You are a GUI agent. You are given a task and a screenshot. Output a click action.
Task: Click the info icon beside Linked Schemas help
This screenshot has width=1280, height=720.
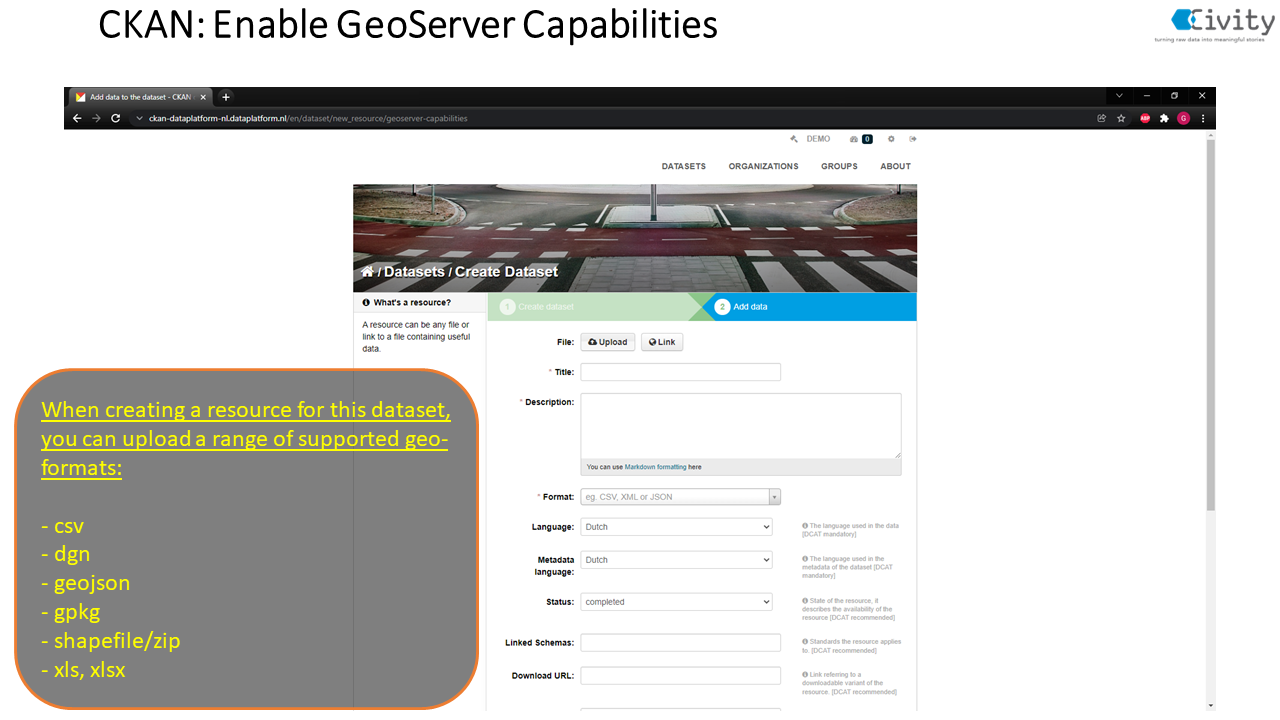pos(805,642)
